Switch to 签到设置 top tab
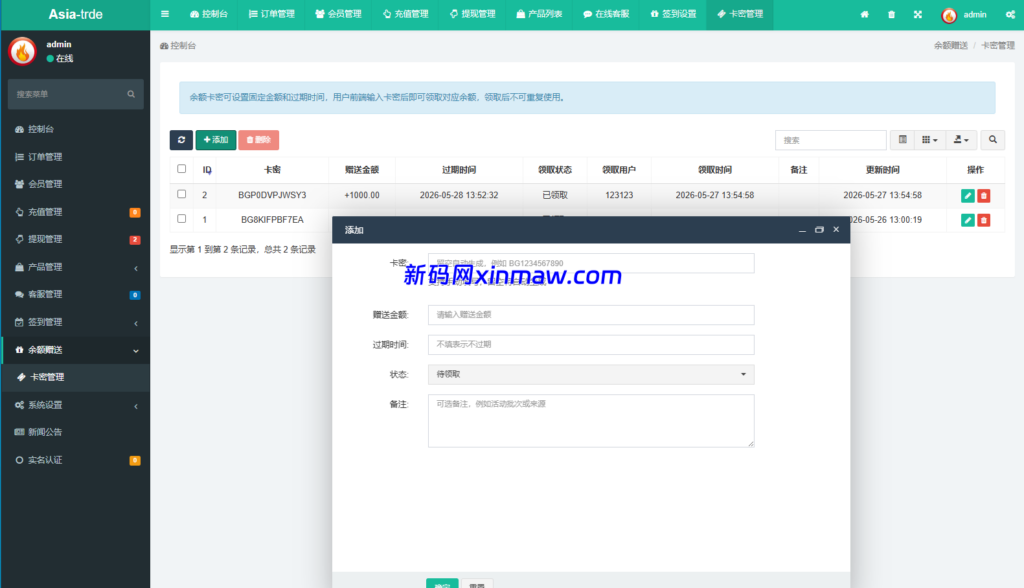This screenshot has height=588, width=1024. click(673, 14)
